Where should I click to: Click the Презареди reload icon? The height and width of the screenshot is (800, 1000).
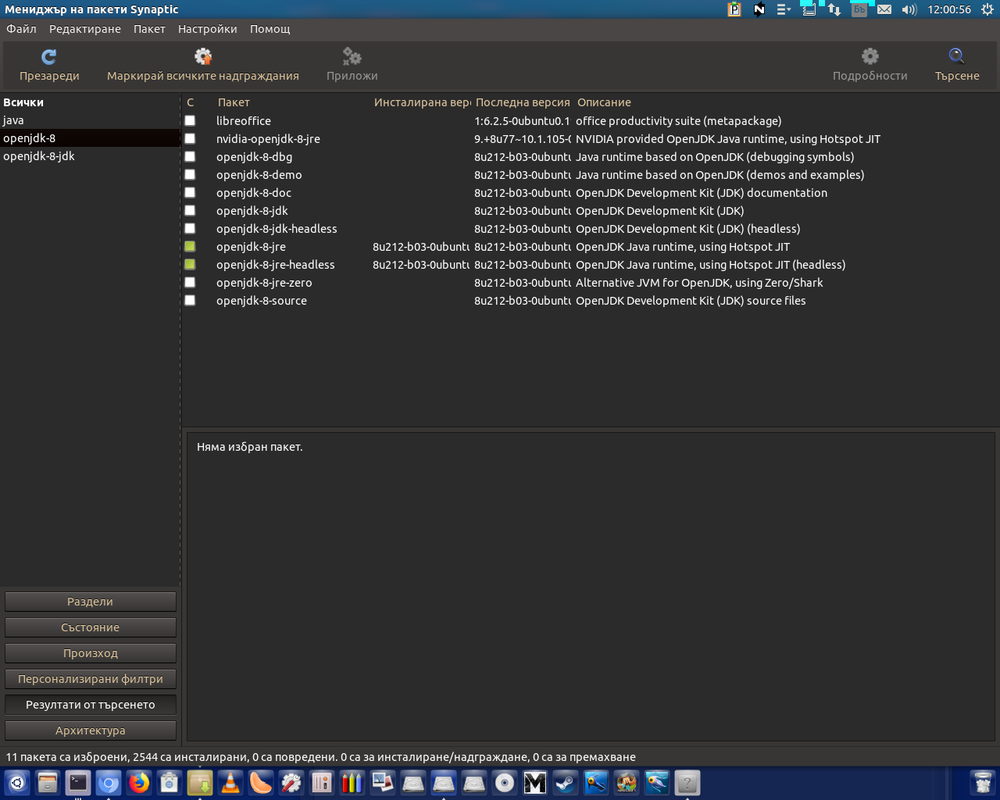pyautogui.click(x=48, y=57)
